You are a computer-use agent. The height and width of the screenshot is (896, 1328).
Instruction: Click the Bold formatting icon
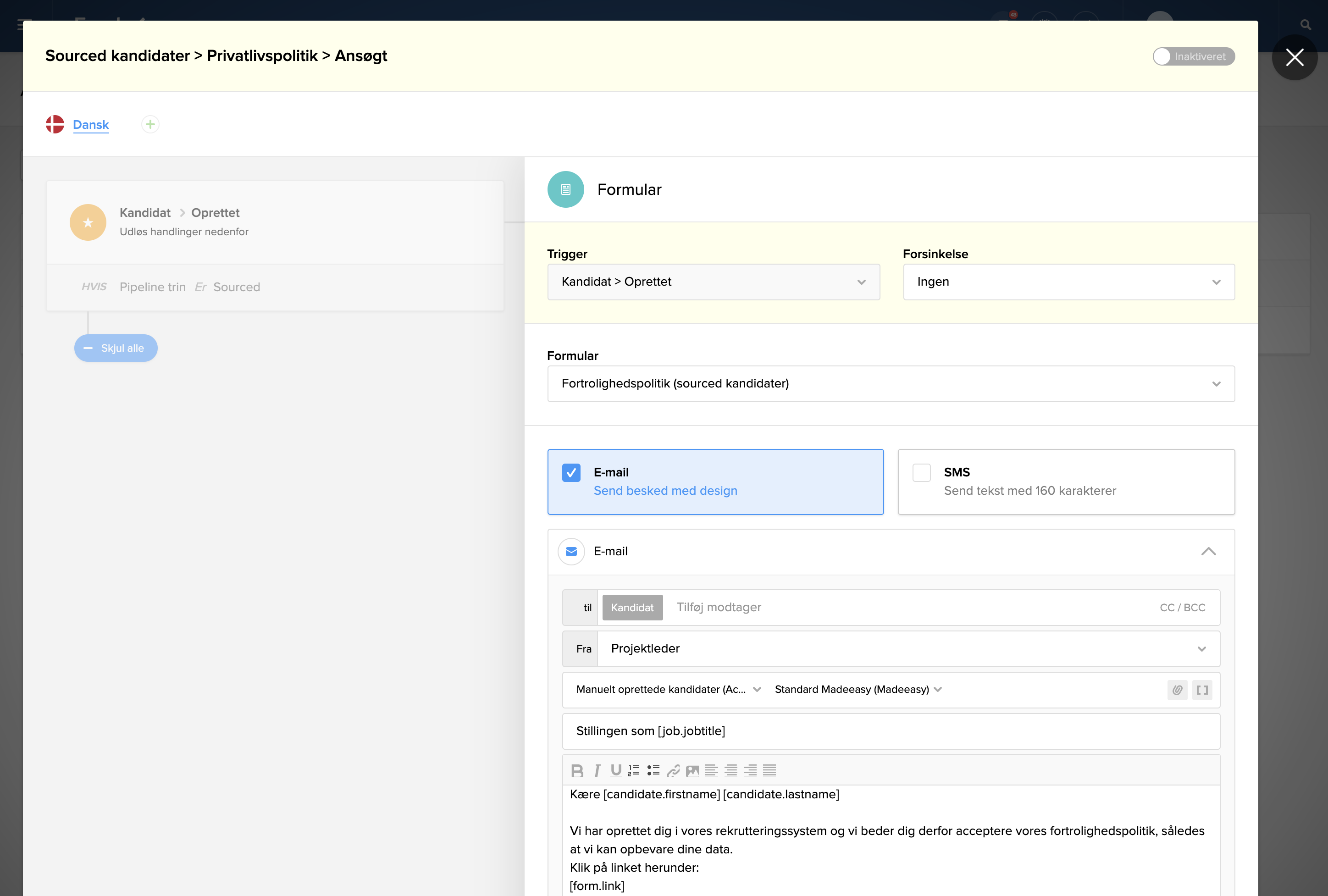[x=577, y=771]
